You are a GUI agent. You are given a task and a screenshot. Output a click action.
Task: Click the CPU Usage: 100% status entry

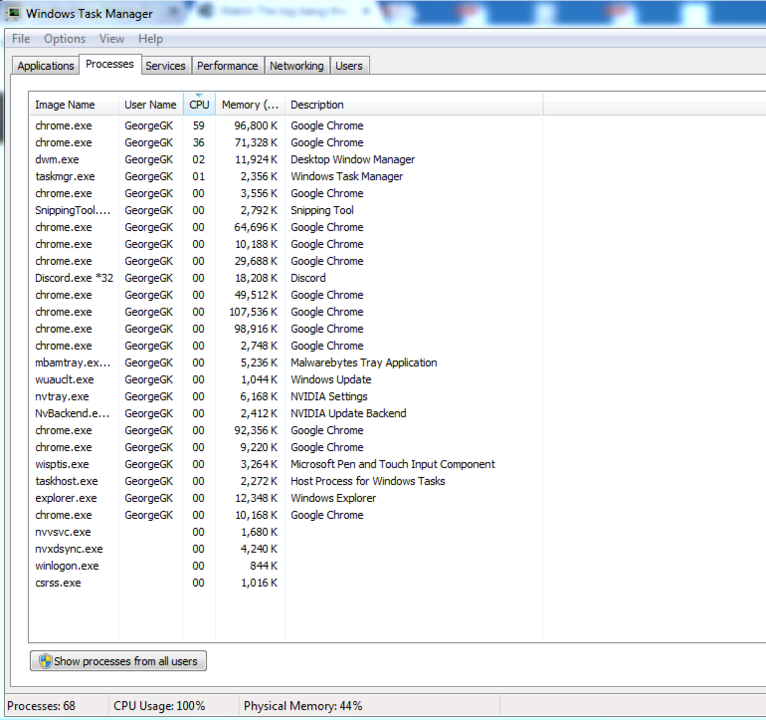159,706
